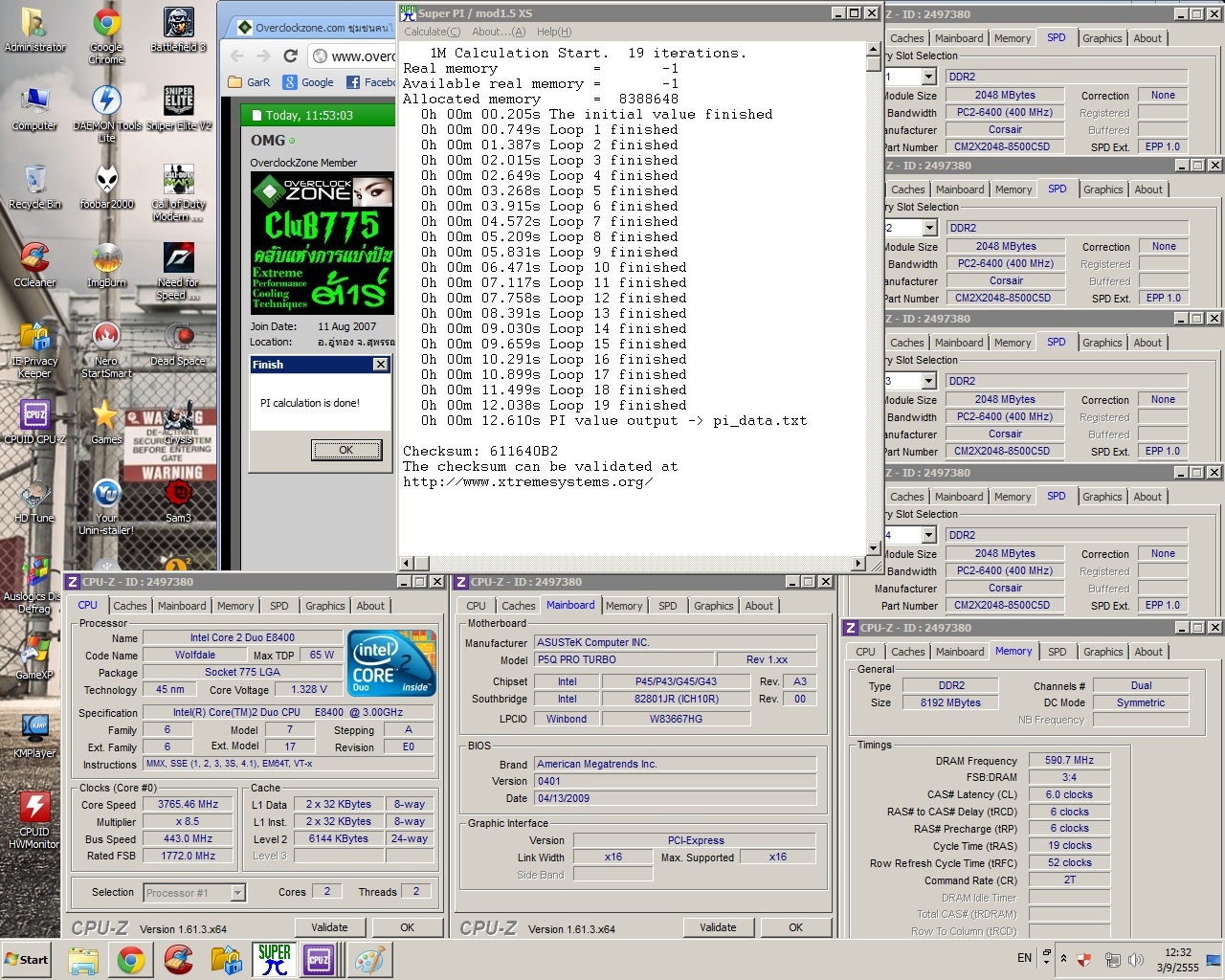This screenshot has width=1225, height=980.
Task: Click the Windows Start button
Action: click(x=27, y=960)
